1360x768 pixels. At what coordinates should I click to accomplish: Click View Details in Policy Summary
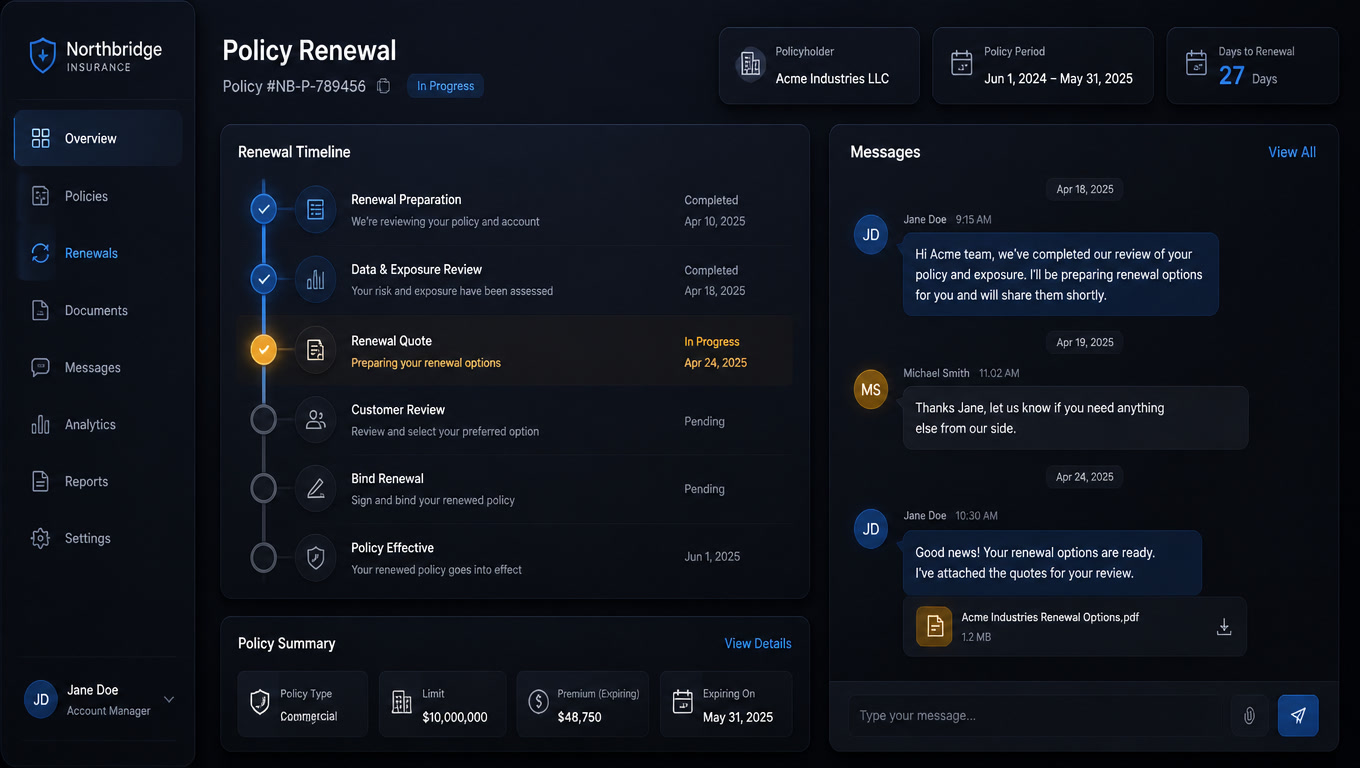[x=758, y=643]
